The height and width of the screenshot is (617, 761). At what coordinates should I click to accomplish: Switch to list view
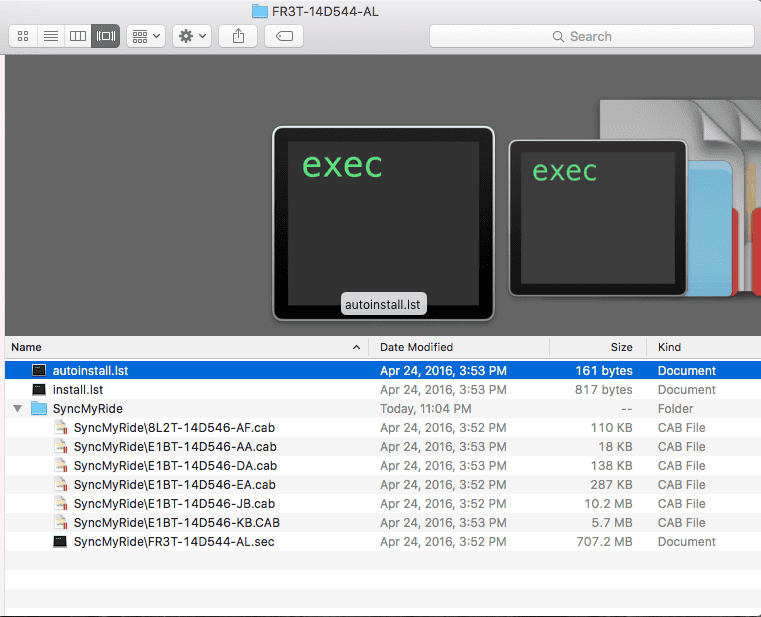(50, 36)
